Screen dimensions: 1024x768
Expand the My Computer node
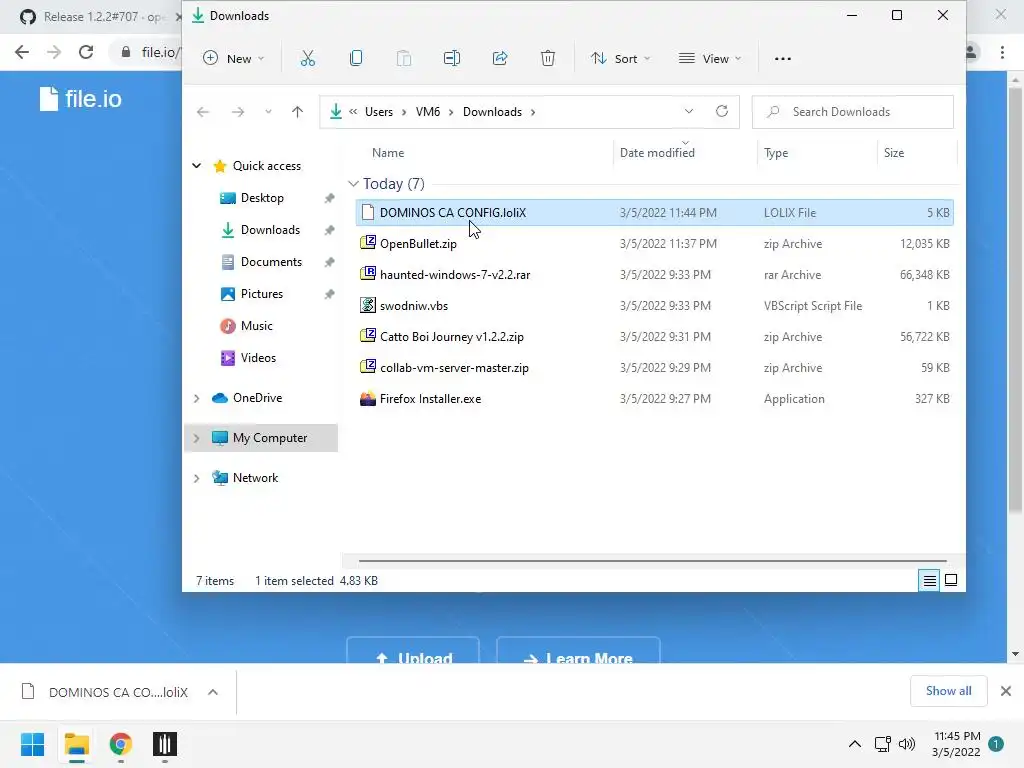196,438
